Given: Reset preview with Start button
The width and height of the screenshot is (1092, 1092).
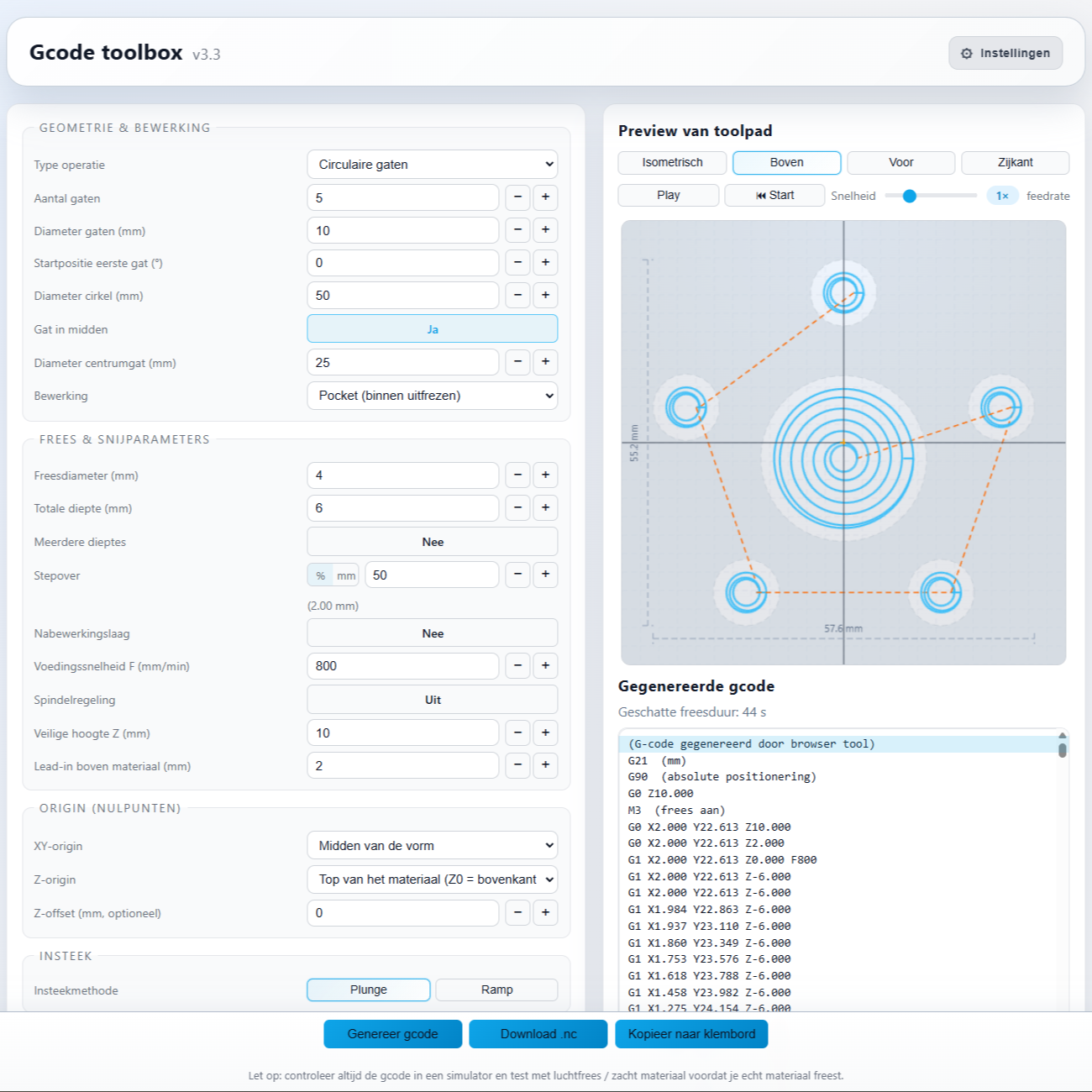Looking at the screenshot, I should [x=774, y=195].
